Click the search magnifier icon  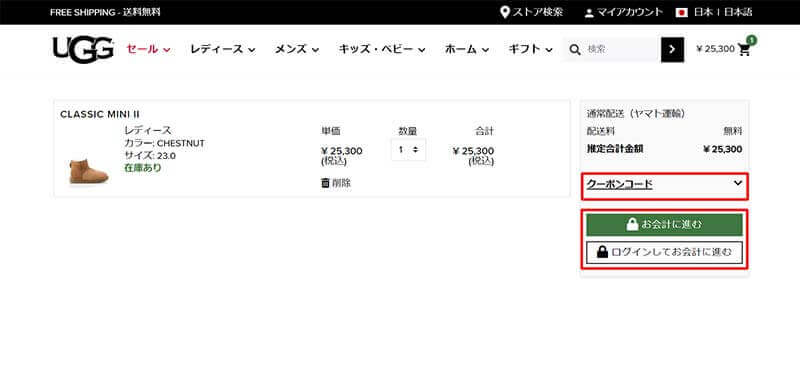(x=575, y=49)
